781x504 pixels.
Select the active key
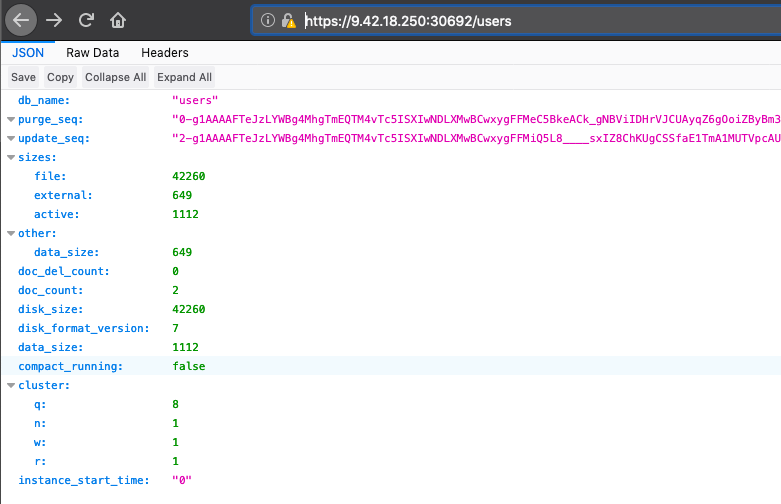[57, 214]
